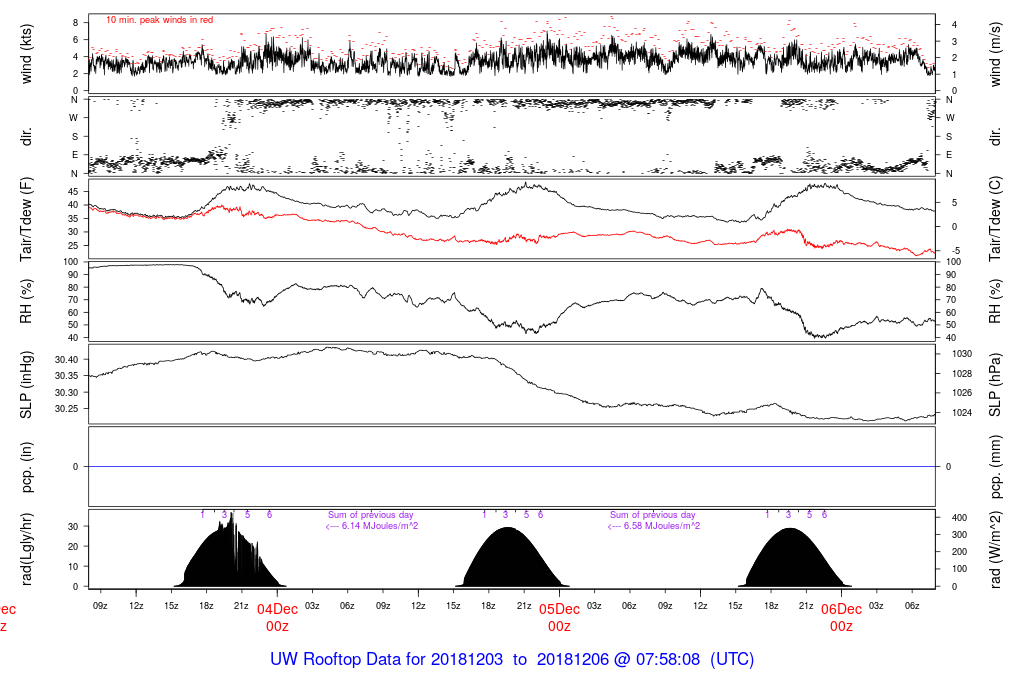Click the '06Dec 00z' date marker
This screenshot has height=700, width=1024.
[841, 618]
